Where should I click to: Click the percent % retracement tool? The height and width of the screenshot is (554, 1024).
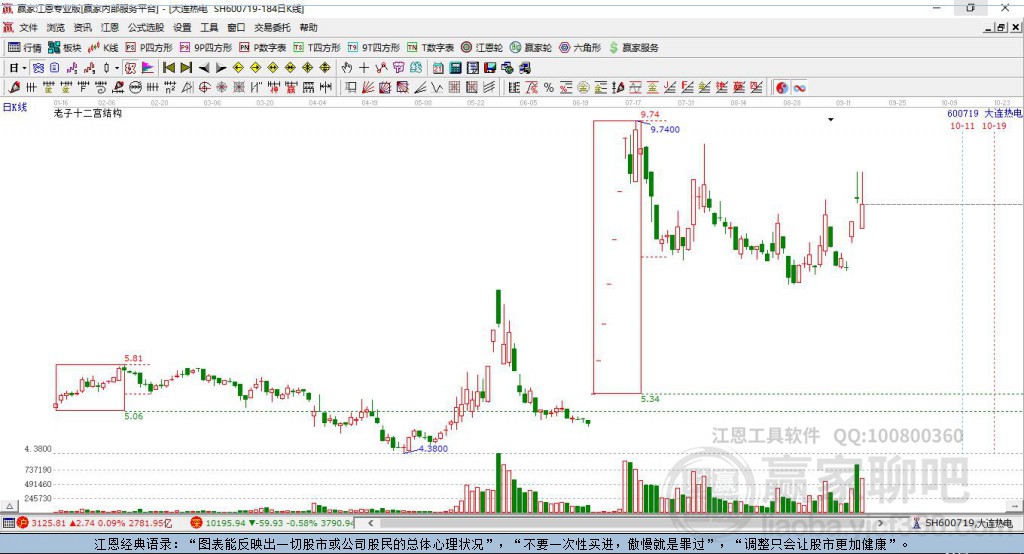[x=549, y=88]
